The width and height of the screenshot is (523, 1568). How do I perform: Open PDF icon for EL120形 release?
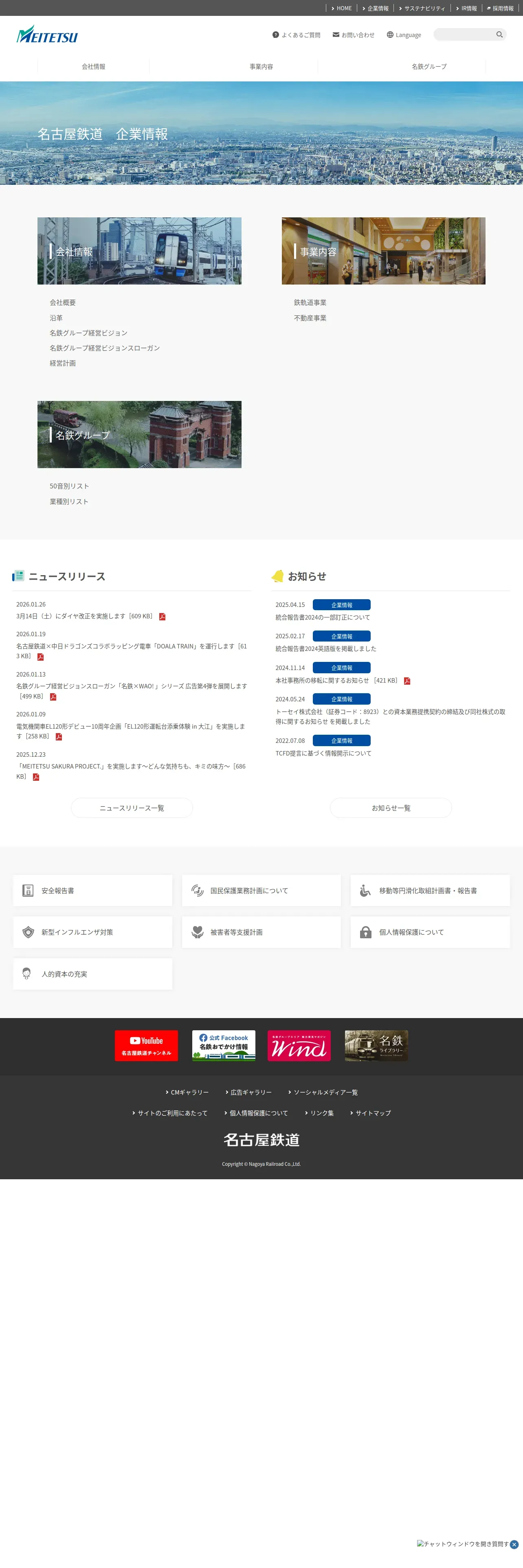[58, 736]
